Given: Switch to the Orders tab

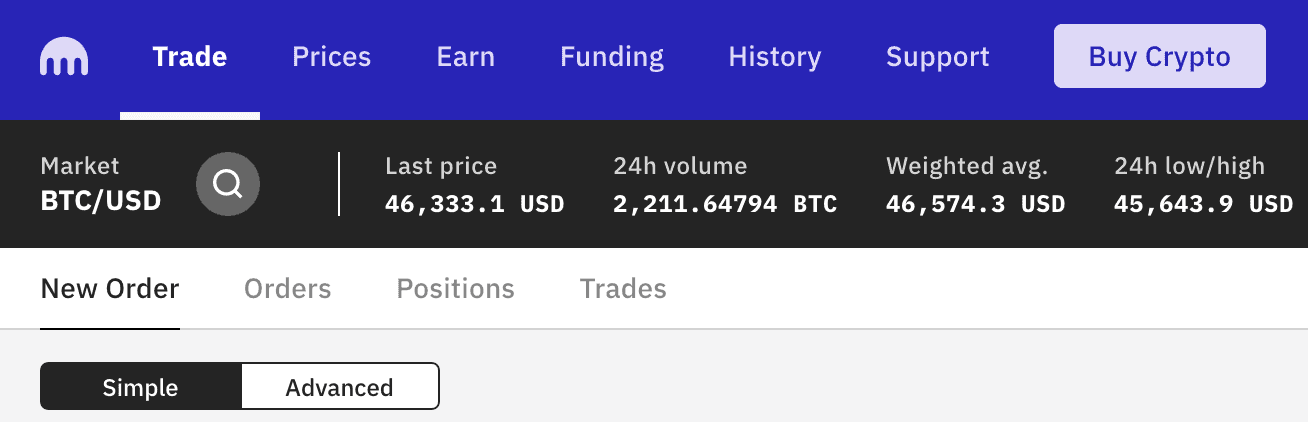Looking at the screenshot, I should 287,290.
